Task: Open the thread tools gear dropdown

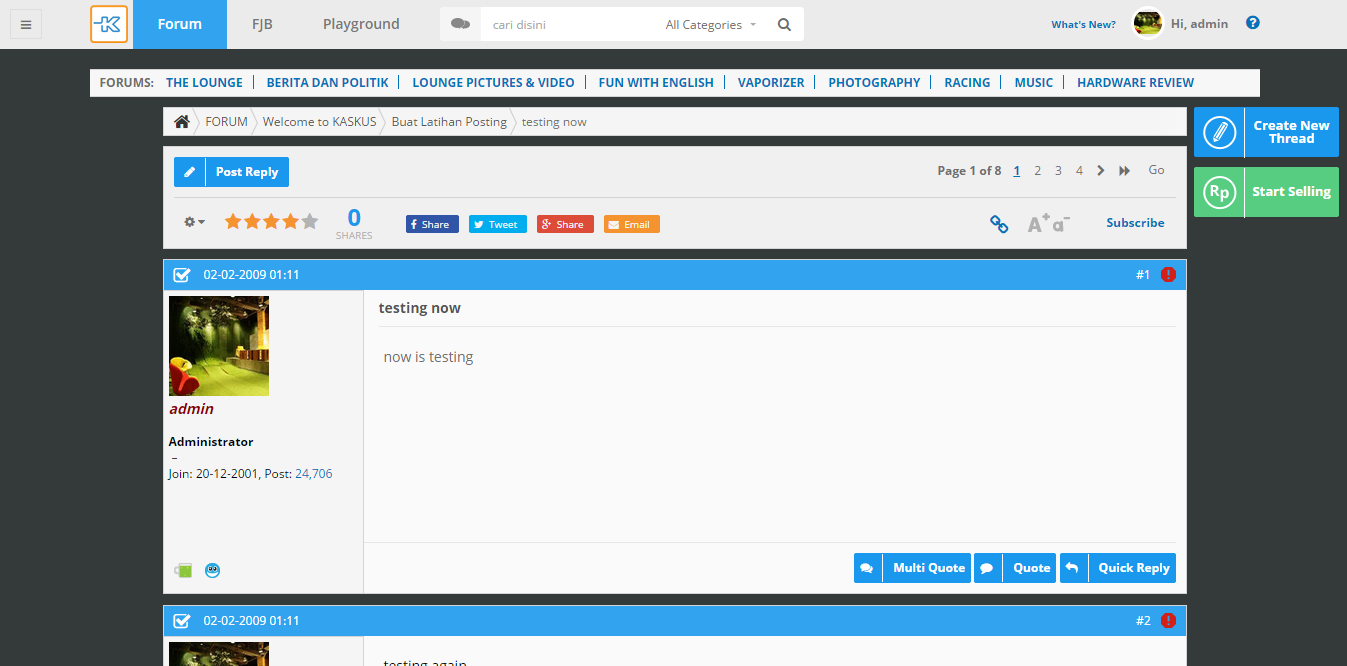Action: click(x=192, y=221)
